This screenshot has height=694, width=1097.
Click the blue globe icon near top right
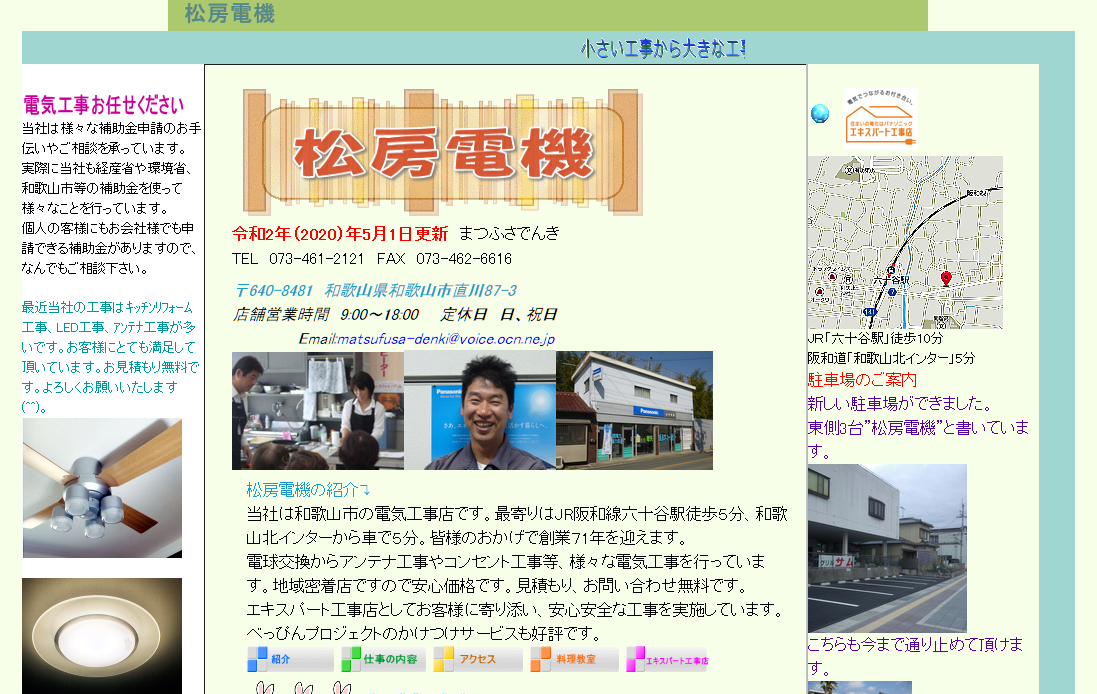pyautogui.click(x=821, y=114)
